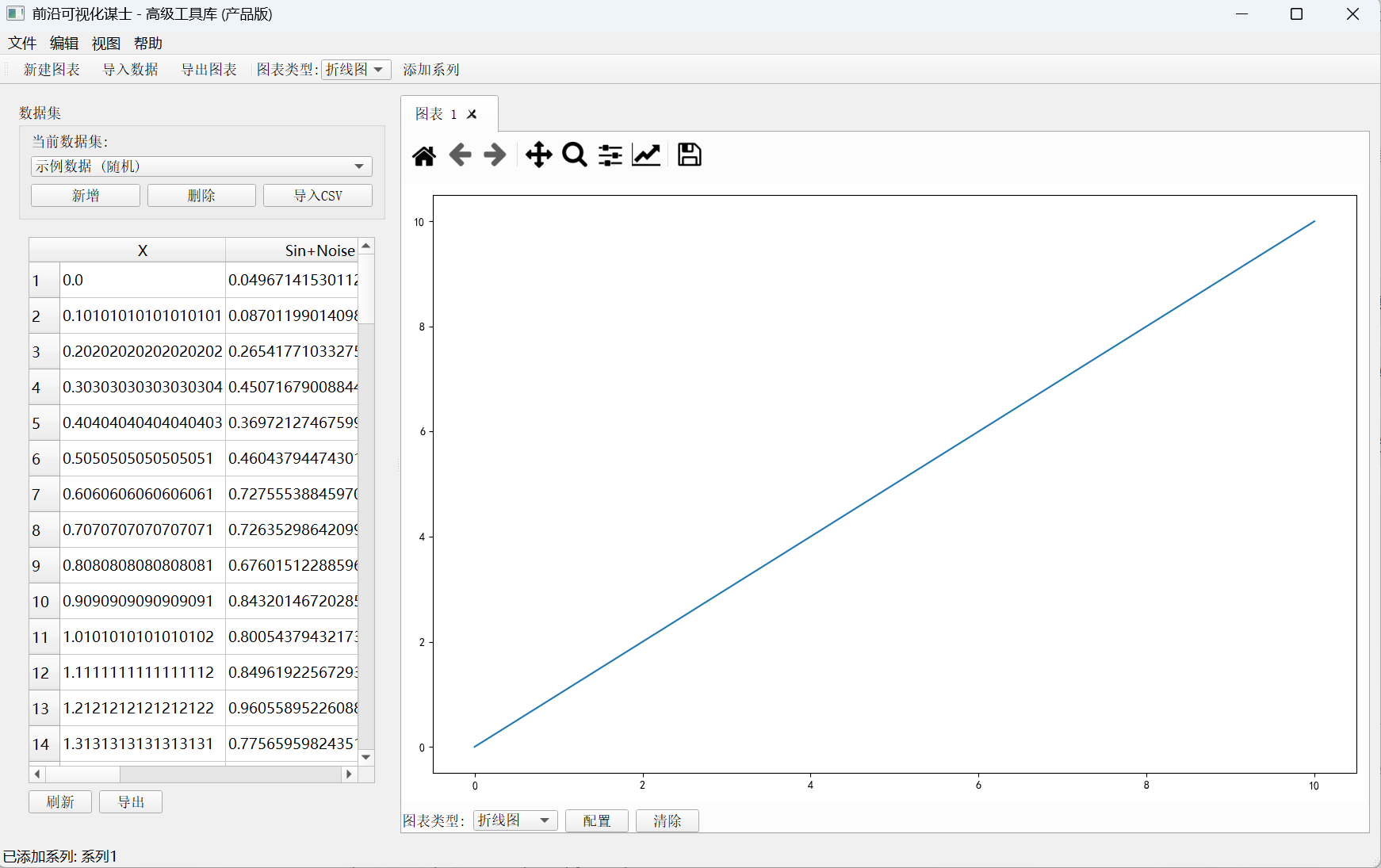Select the X column header
Viewport: 1381px width, 868px height.
pyautogui.click(x=143, y=250)
